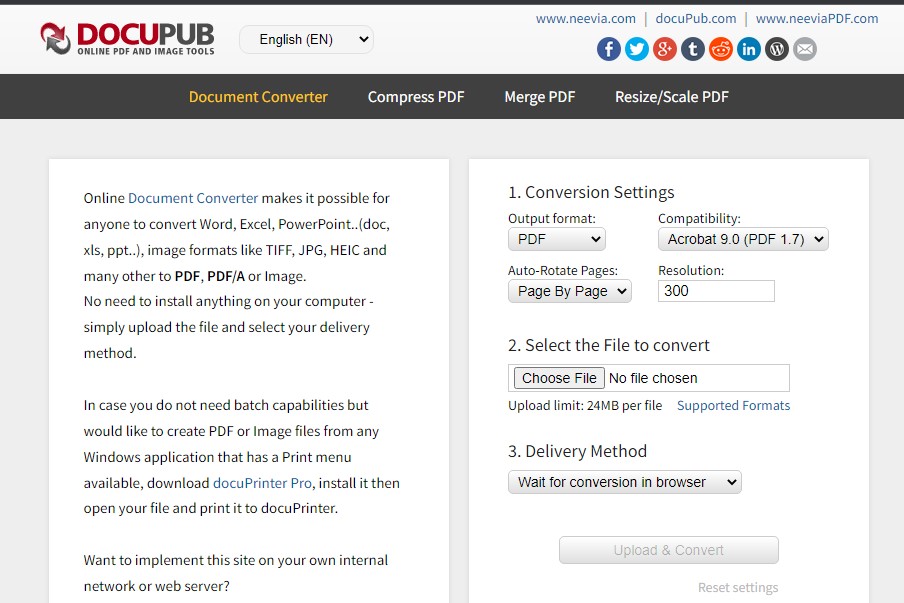
Task: Click the '3. Delivery Method' heading
Action: tap(577, 451)
